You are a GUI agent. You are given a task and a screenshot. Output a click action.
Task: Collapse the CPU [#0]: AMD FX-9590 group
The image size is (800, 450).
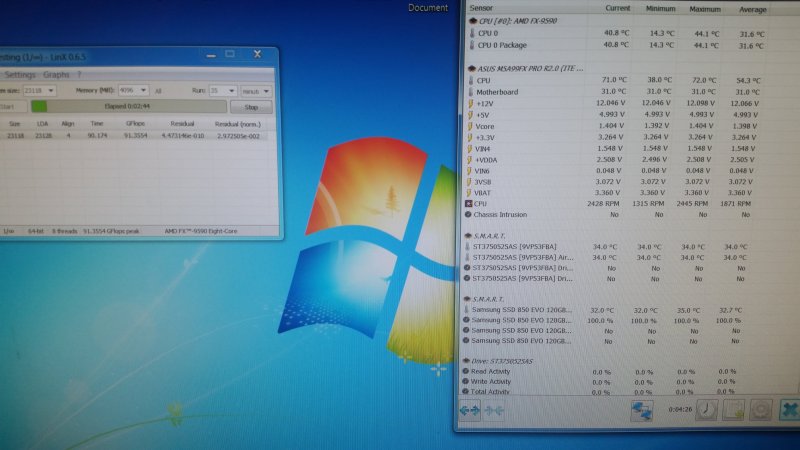click(x=473, y=21)
